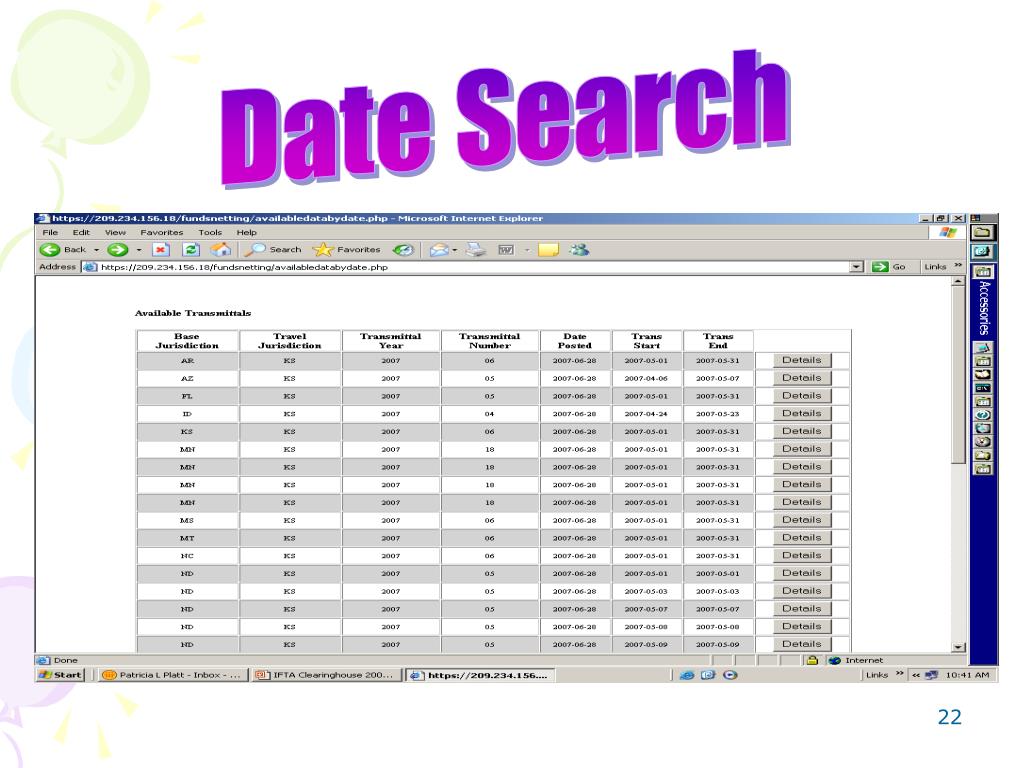Click Details button for MS row

coord(802,520)
